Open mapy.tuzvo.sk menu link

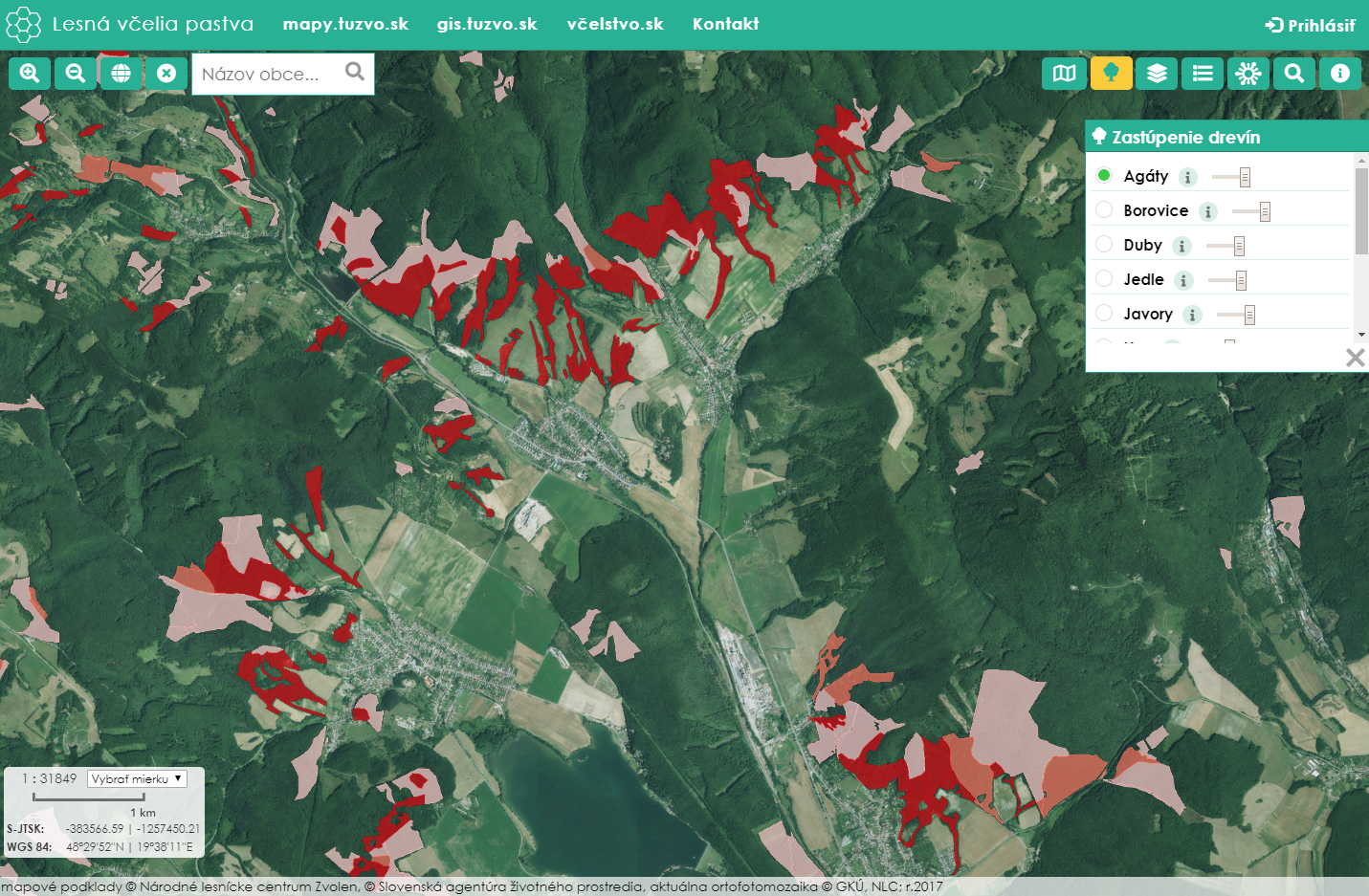coord(345,24)
